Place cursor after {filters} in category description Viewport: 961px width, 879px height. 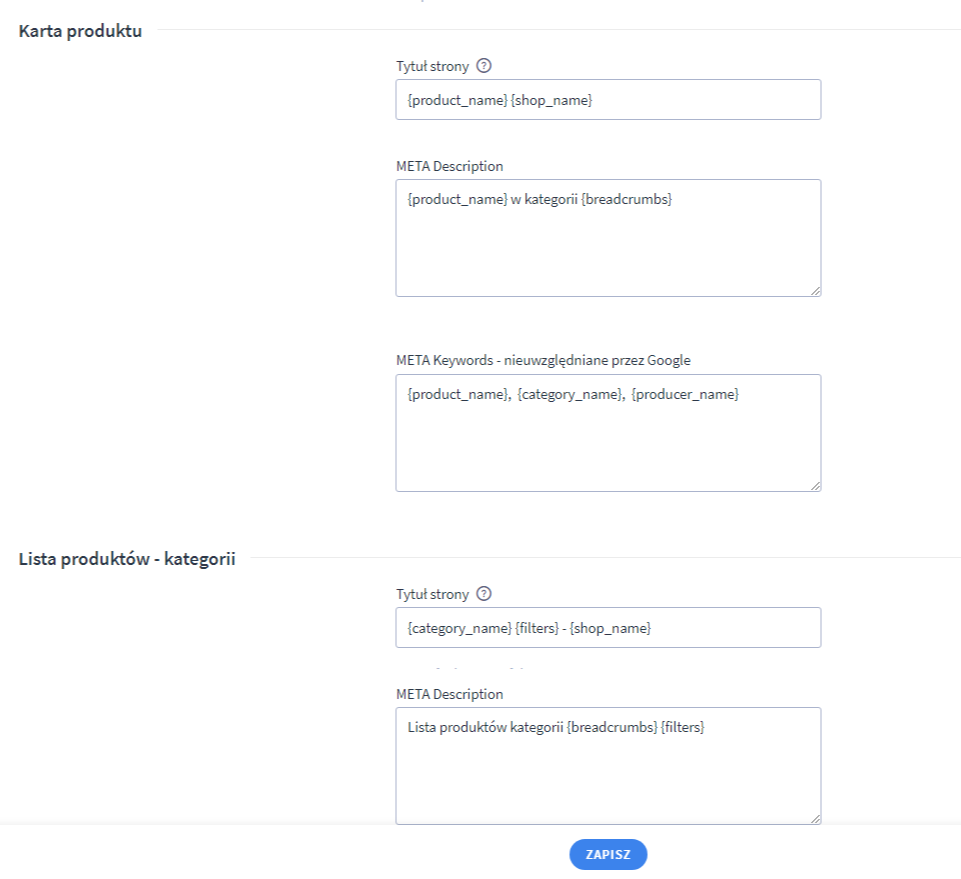point(706,727)
